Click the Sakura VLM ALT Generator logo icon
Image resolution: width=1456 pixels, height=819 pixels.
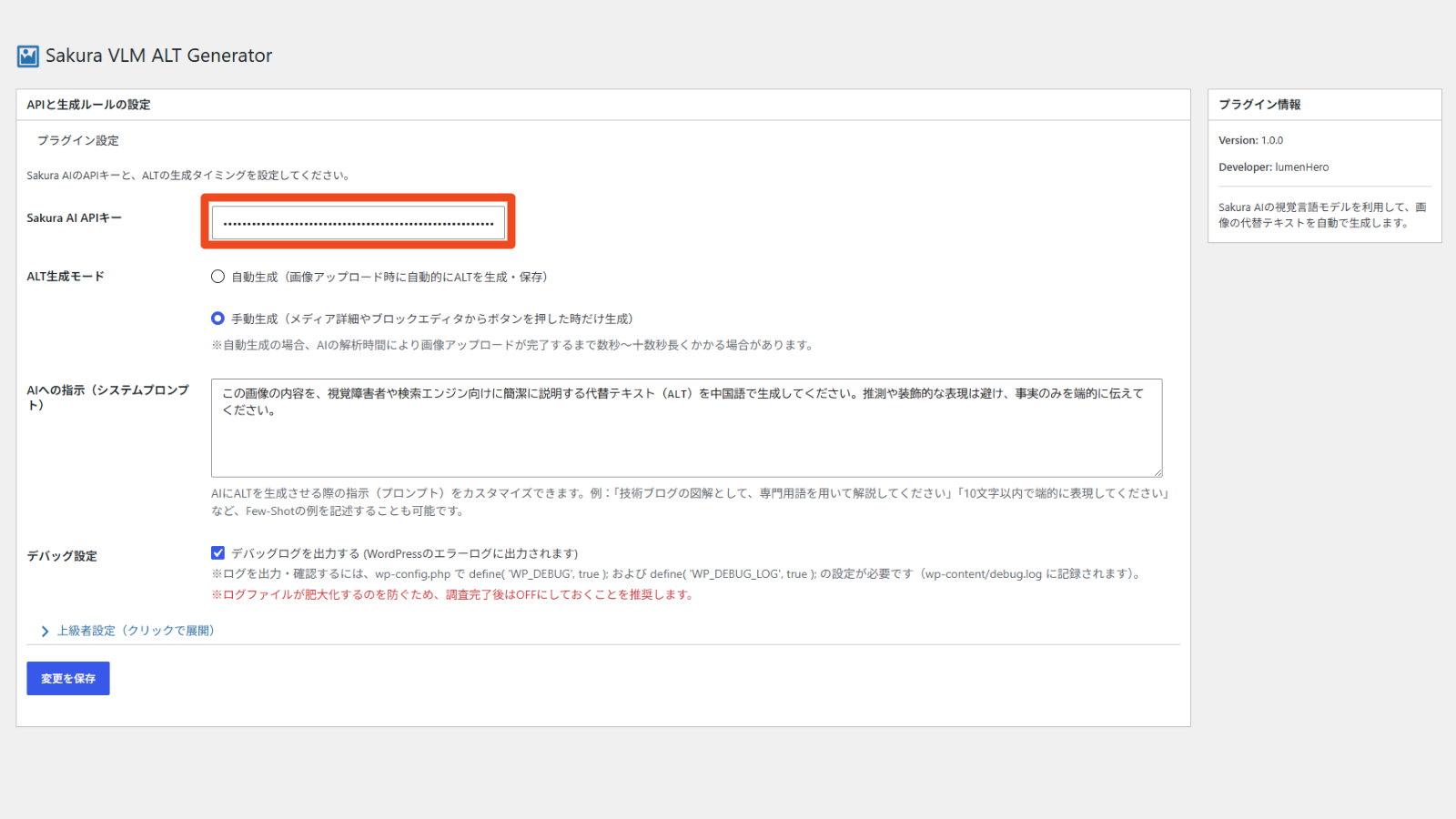click(28, 56)
